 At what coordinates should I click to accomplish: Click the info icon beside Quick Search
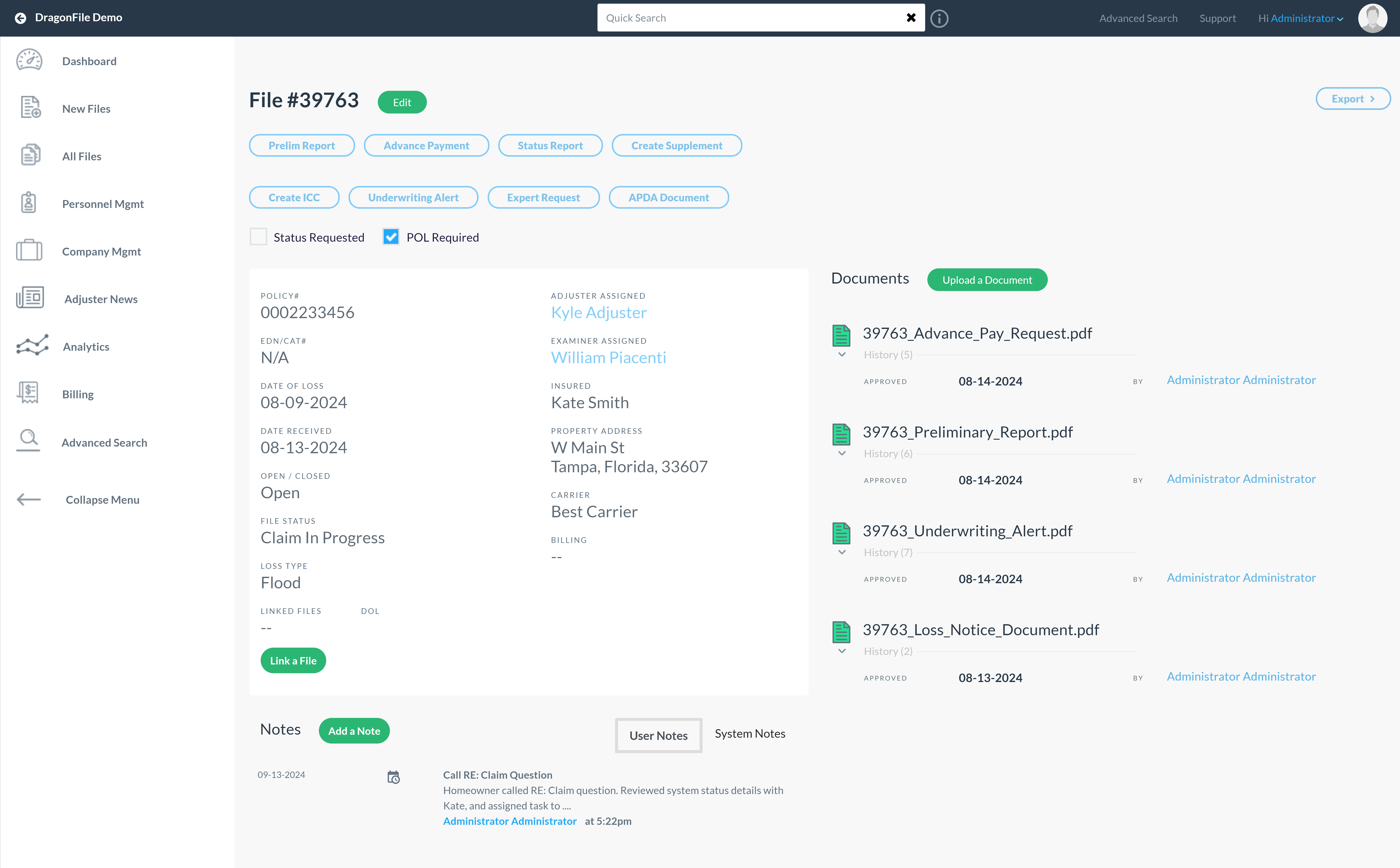pos(939,18)
